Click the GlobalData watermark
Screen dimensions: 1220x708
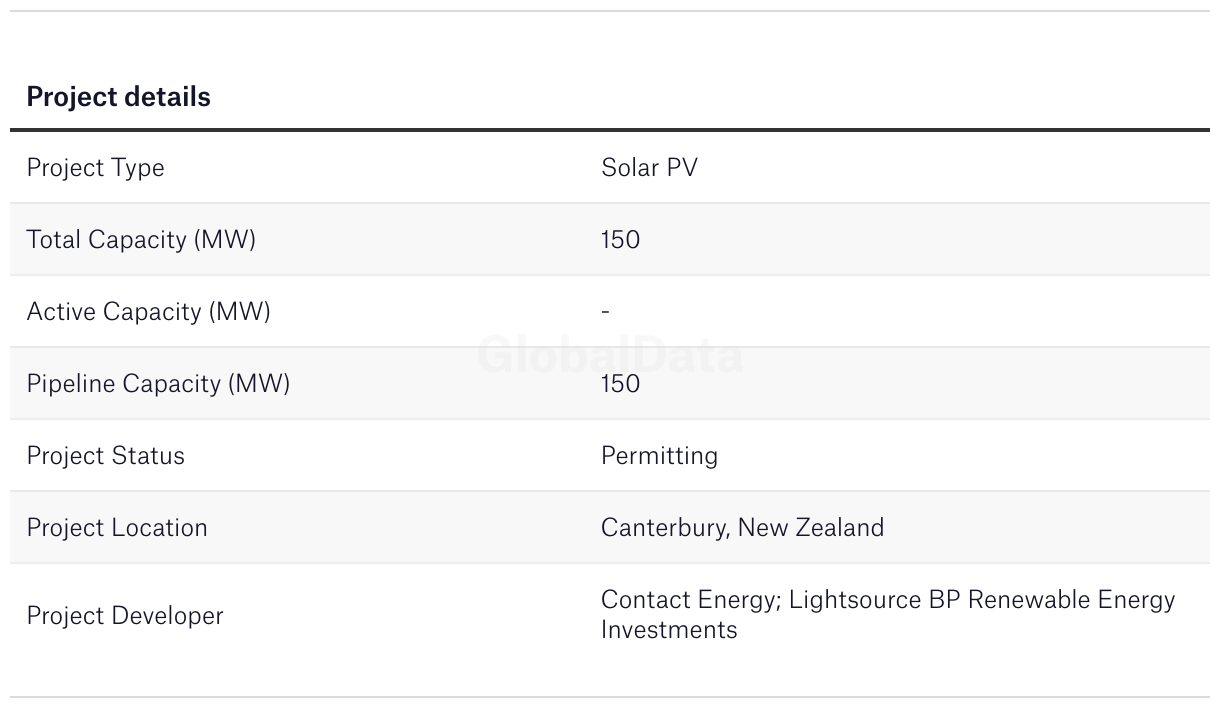pyautogui.click(x=610, y=356)
